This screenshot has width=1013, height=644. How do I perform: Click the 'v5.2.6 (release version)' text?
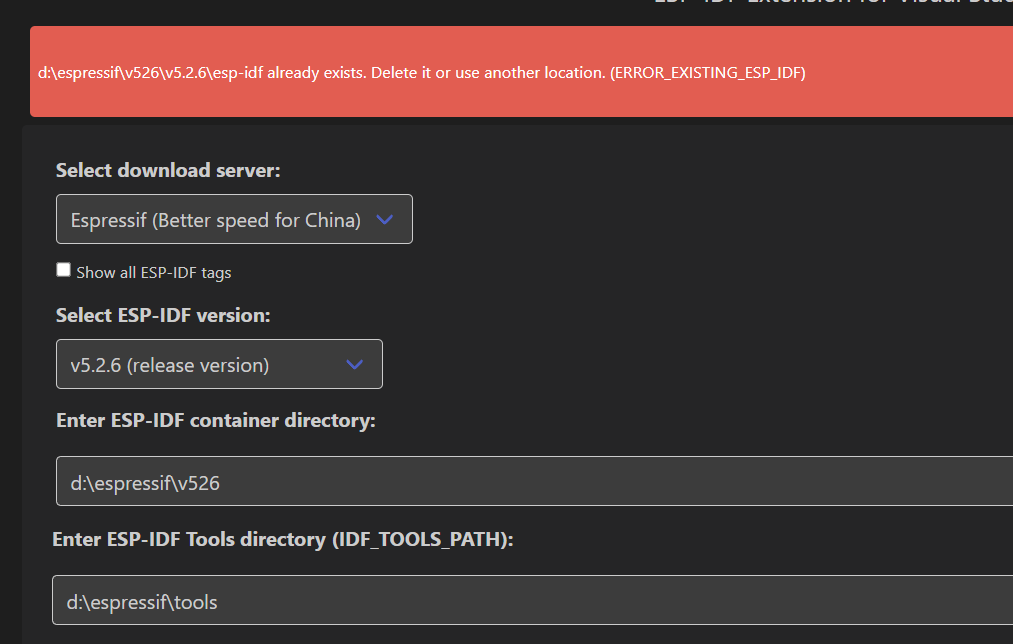tap(169, 365)
